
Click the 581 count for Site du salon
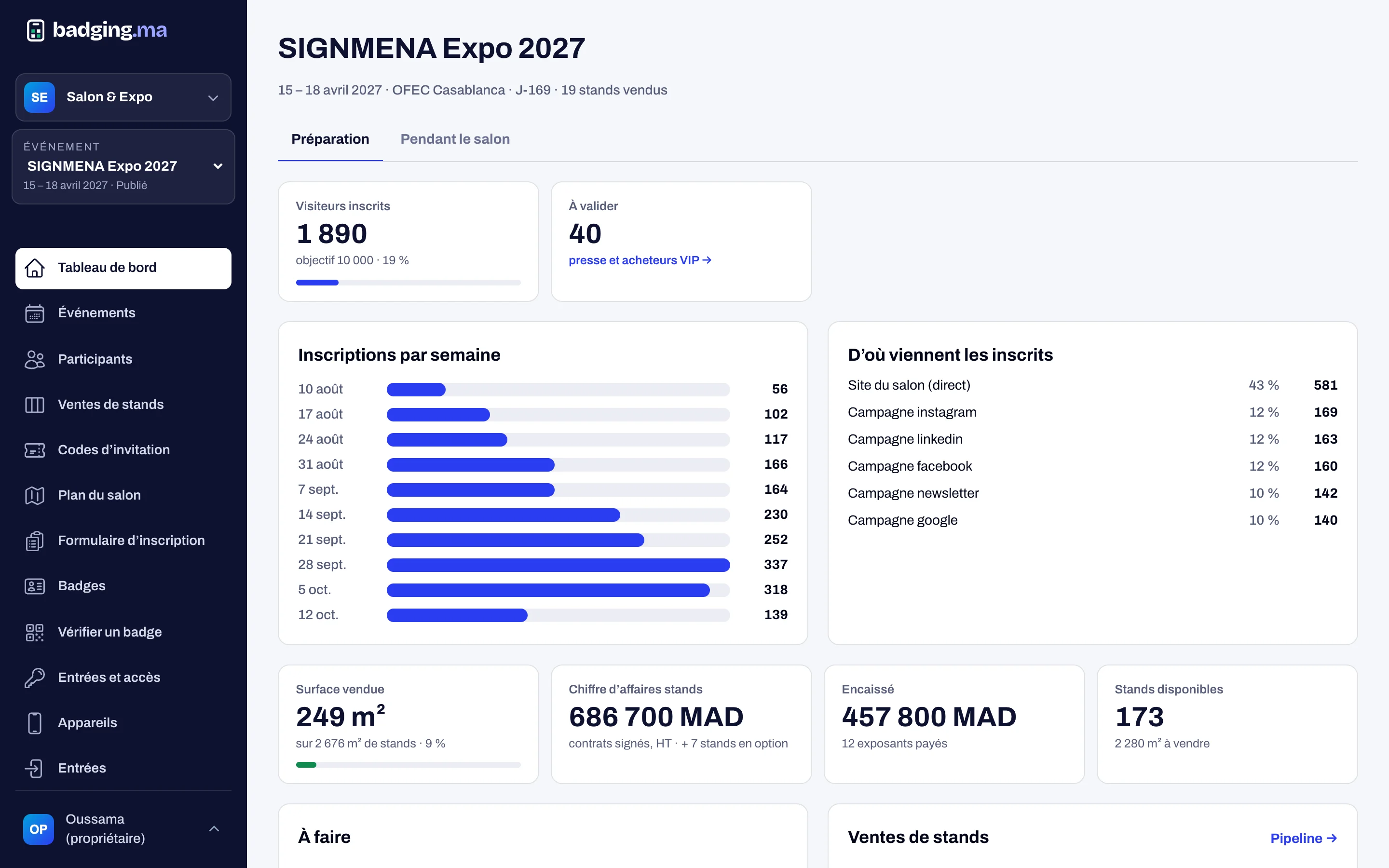coord(1325,385)
